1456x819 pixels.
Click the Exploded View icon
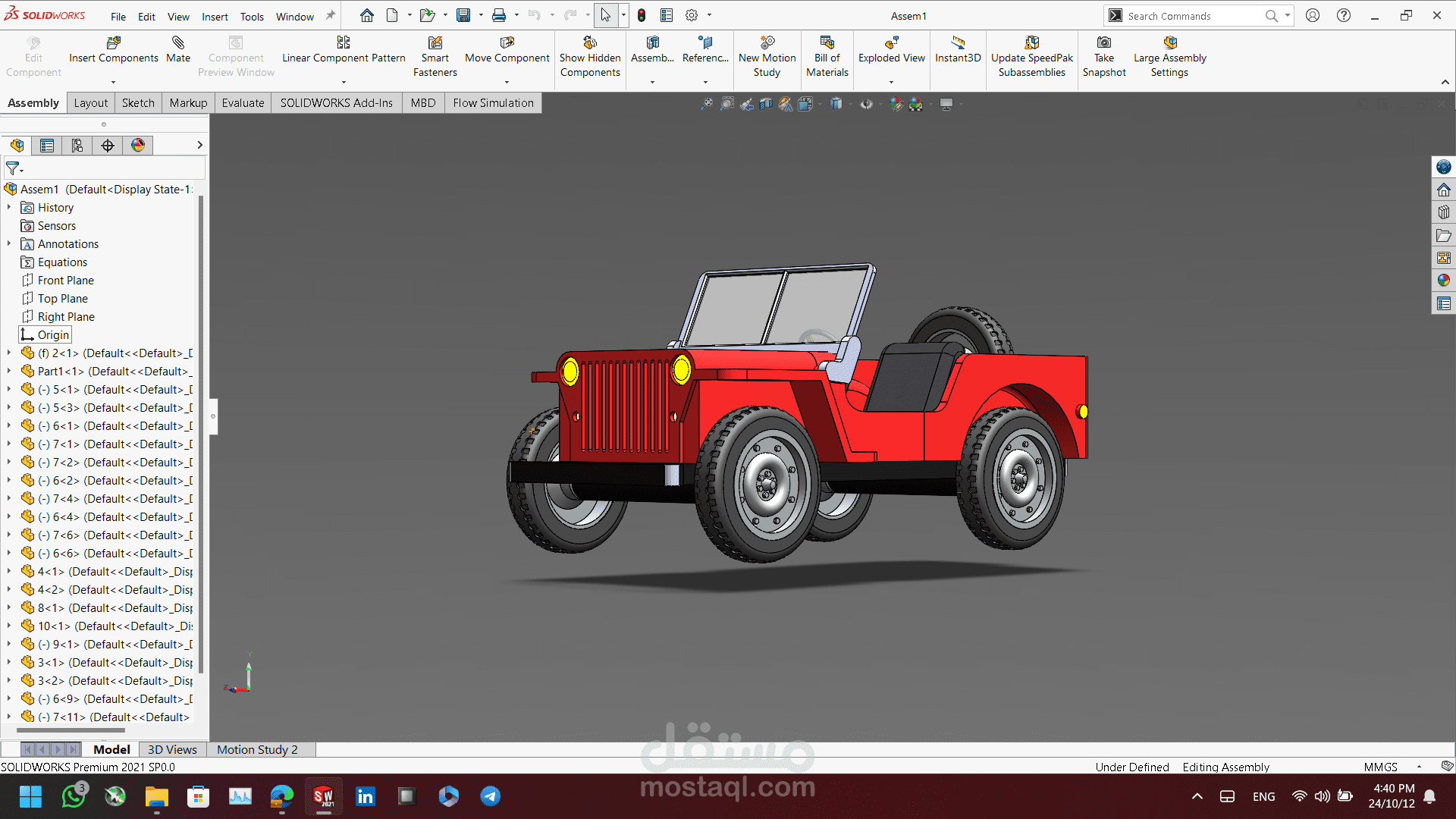click(891, 43)
